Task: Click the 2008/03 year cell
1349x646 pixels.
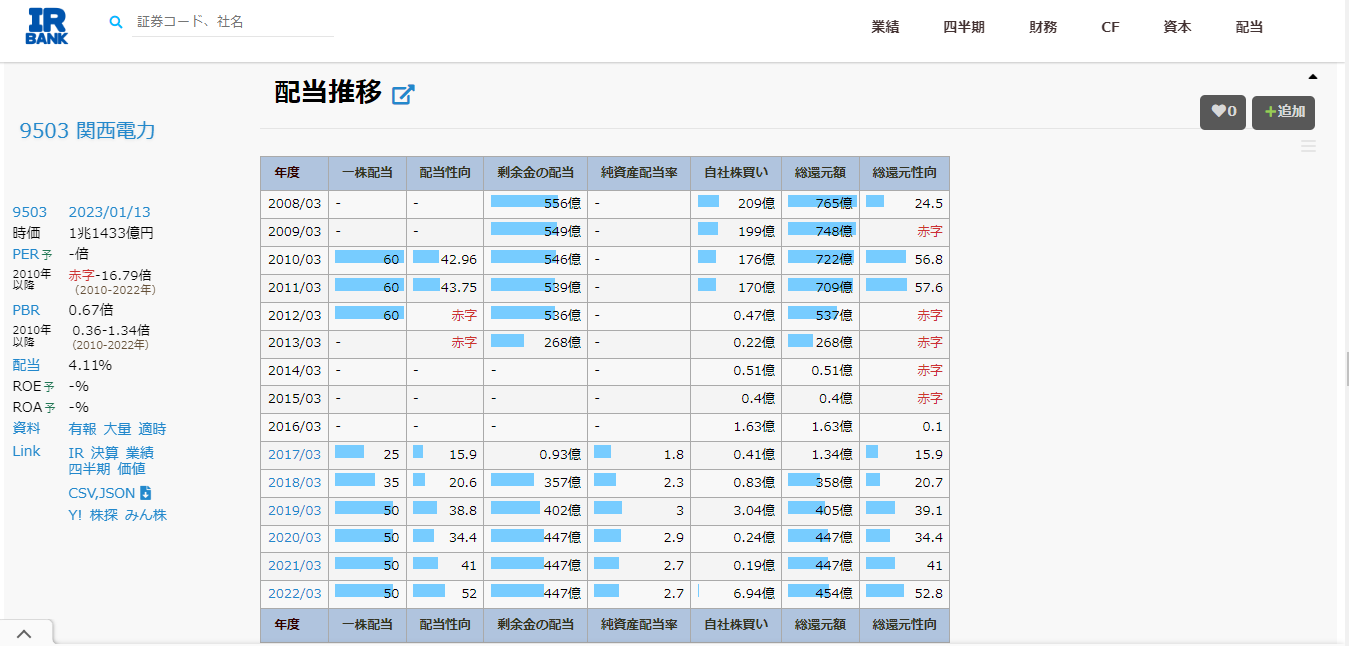Action: [x=295, y=203]
